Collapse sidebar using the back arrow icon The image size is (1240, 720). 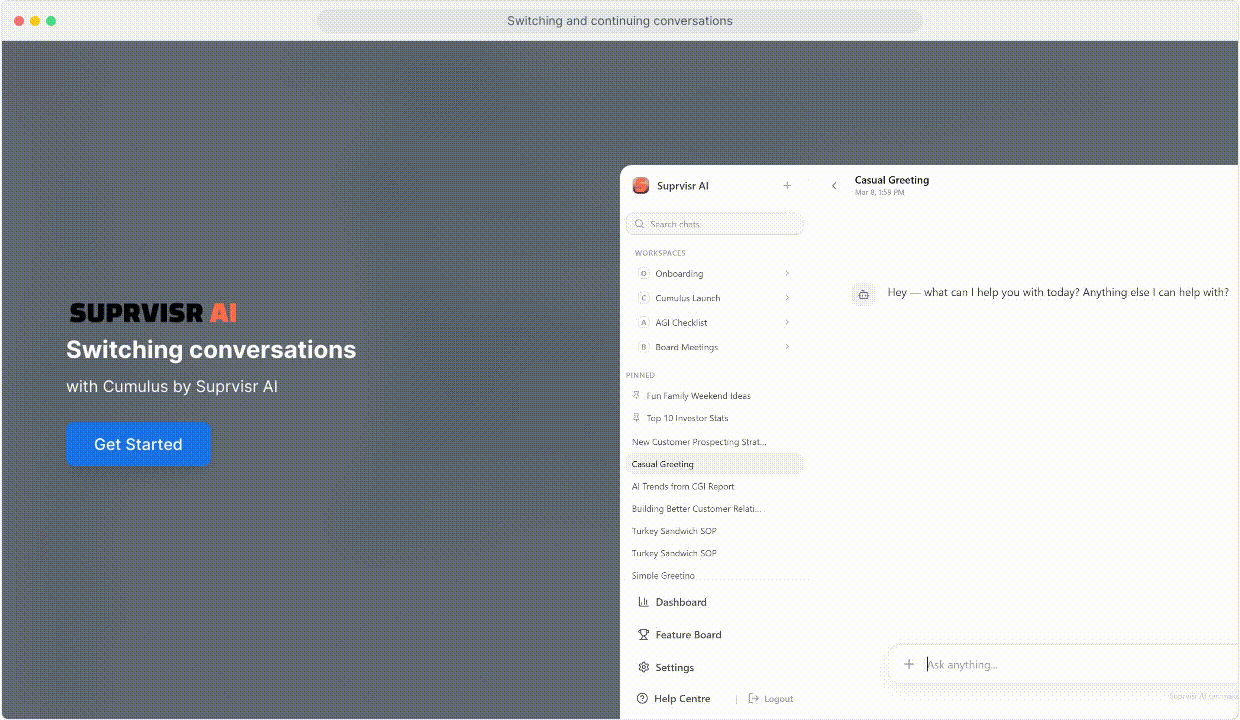834,186
